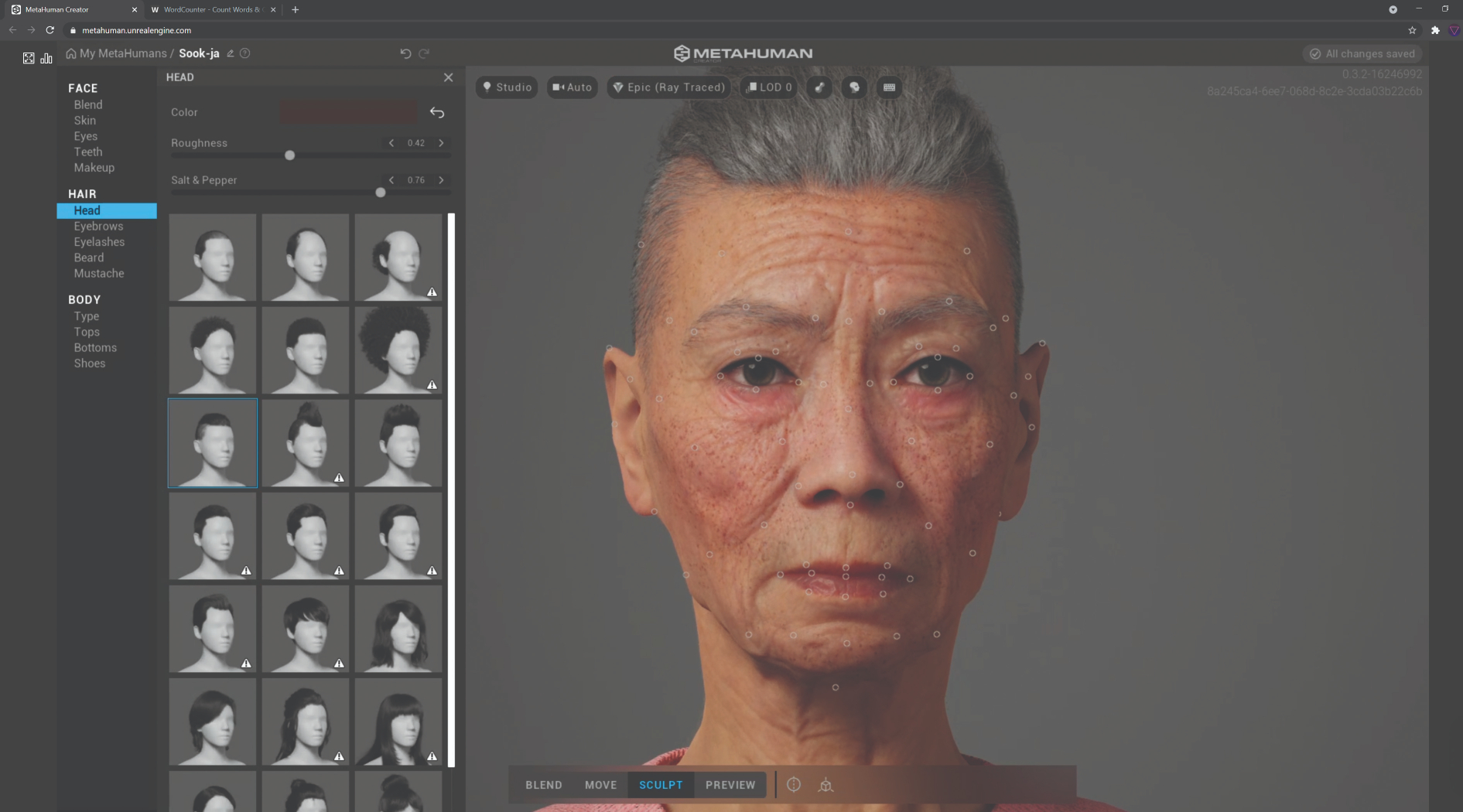Click the browser address bar URL

[x=137, y=30]
